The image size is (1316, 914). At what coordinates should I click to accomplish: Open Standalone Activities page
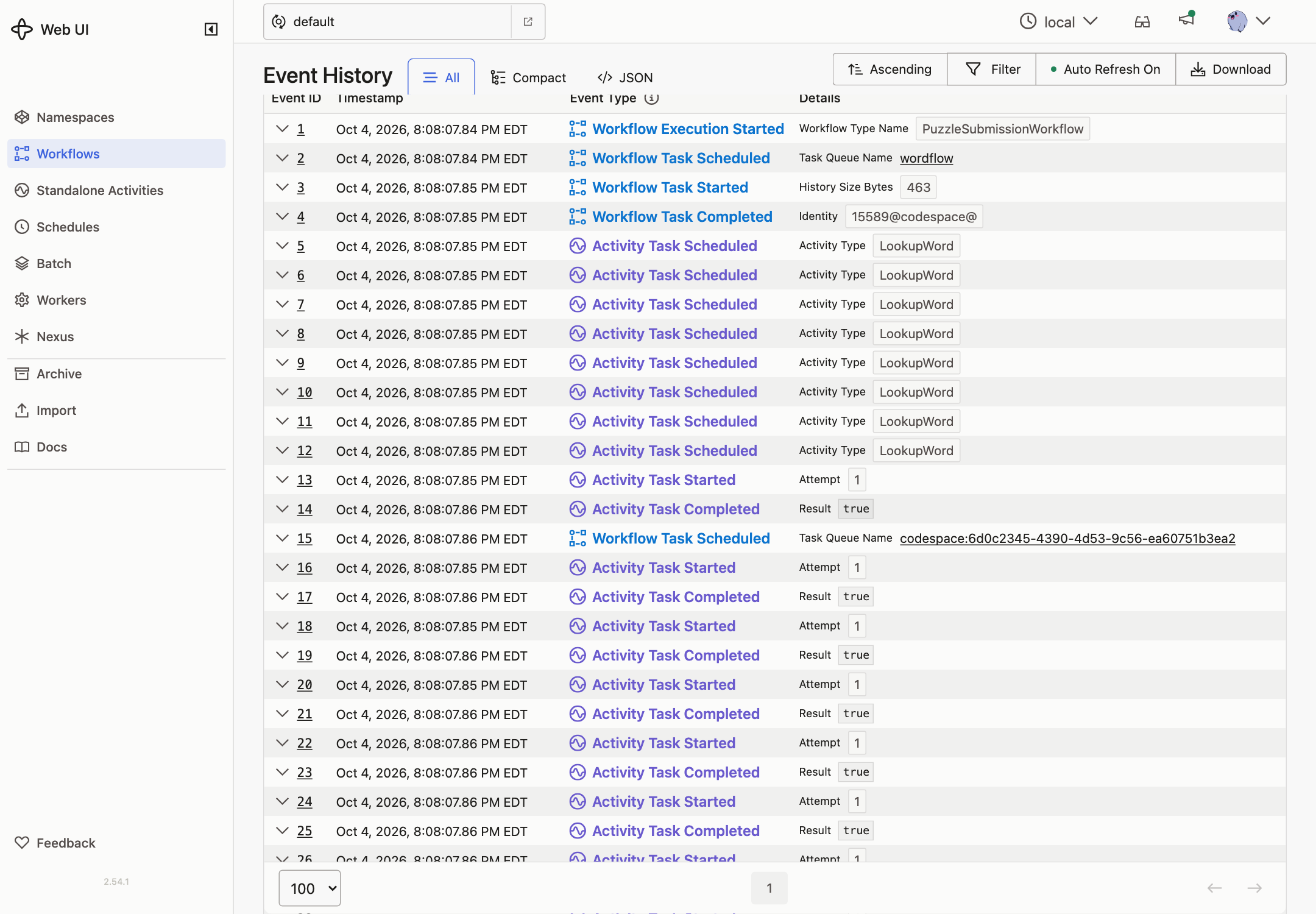(116, 190)
